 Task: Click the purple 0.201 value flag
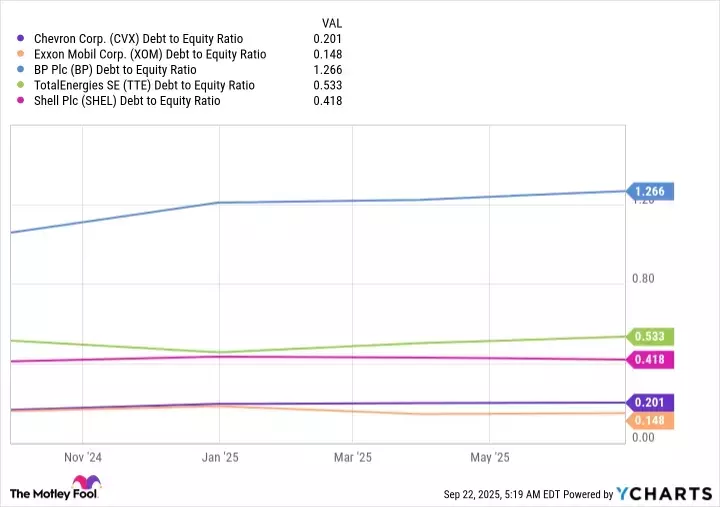coord(649,402)
